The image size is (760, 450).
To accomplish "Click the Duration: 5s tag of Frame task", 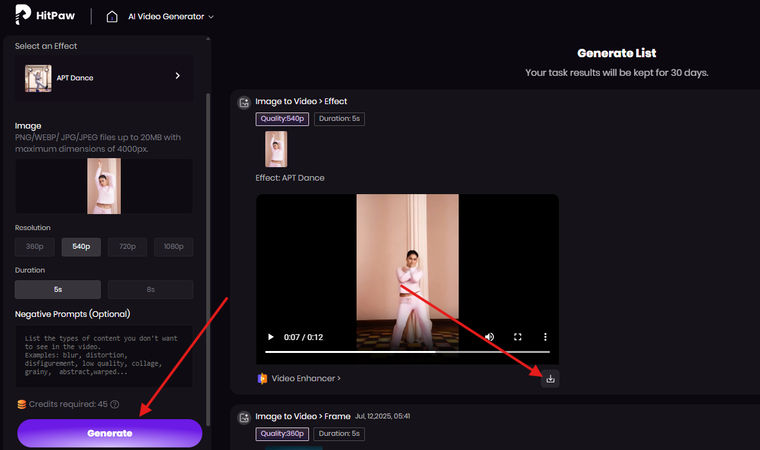I will coord(339,434).
